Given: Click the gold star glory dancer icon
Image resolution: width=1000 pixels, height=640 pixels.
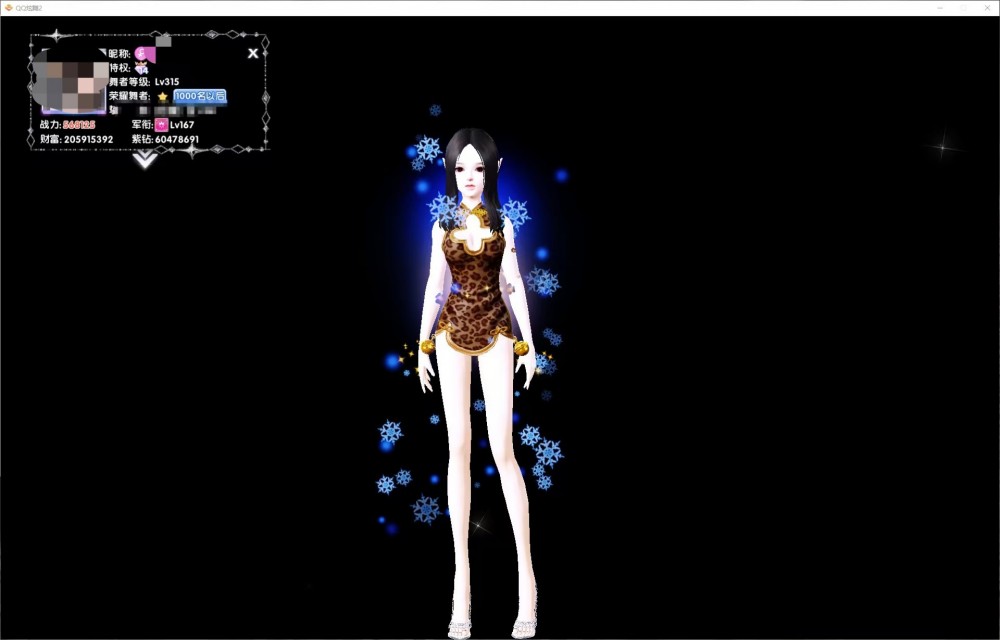Looking at the screenshot, I should pyautogui.click(x=162, y=96).
